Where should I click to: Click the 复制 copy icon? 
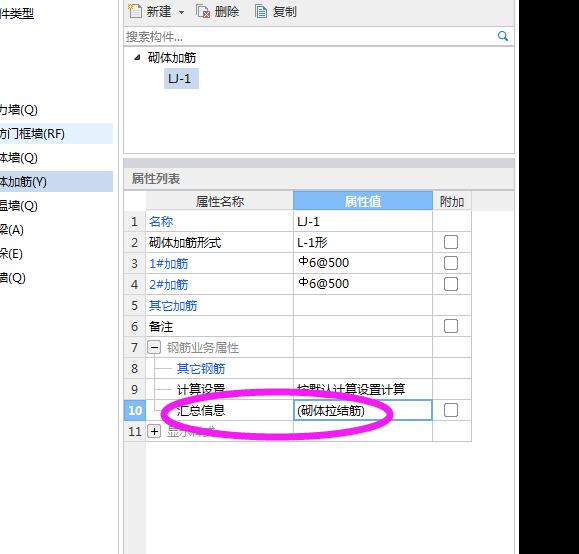tap(261, 11)
